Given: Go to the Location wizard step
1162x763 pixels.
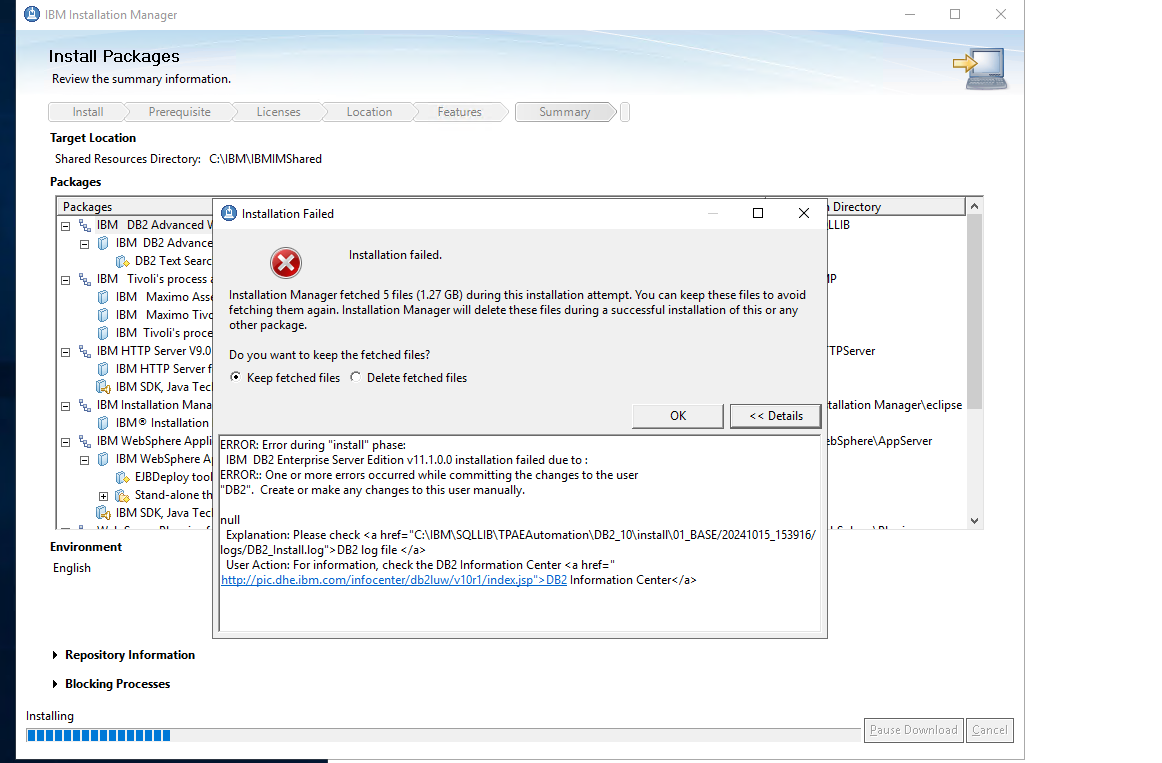Looking at the screenshot, I should (x=369, y=112).
